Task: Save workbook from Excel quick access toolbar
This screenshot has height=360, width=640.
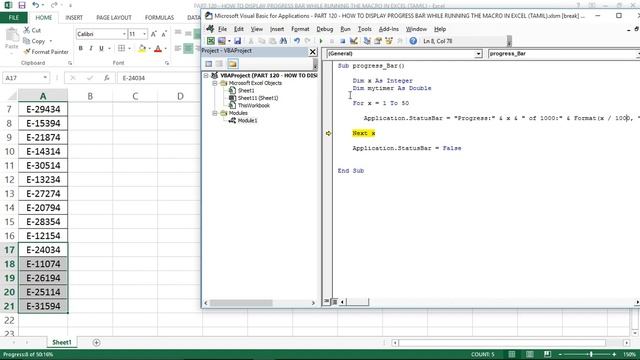Action: click(x=22, y=5)
